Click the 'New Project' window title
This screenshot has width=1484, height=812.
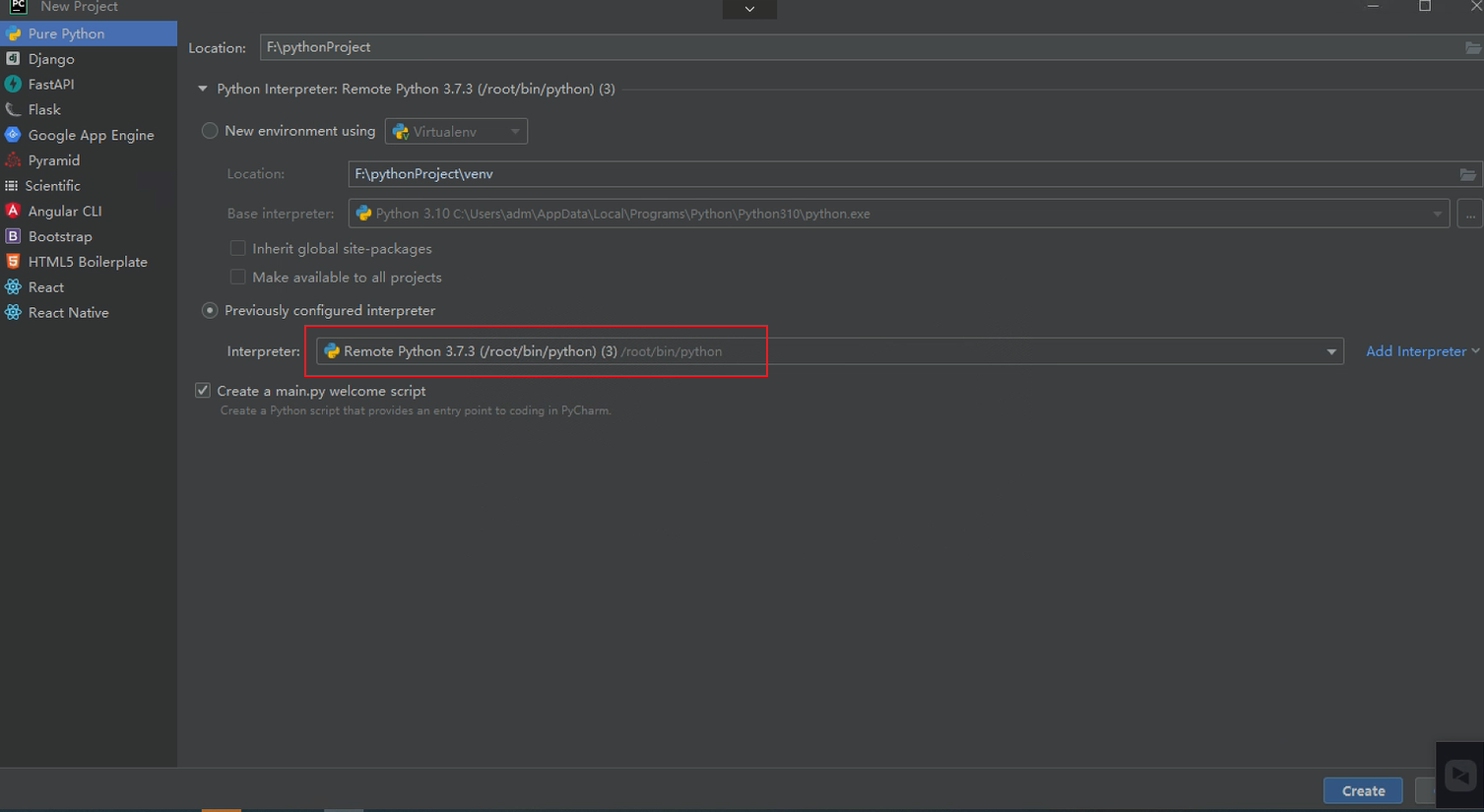click(79, 7)
